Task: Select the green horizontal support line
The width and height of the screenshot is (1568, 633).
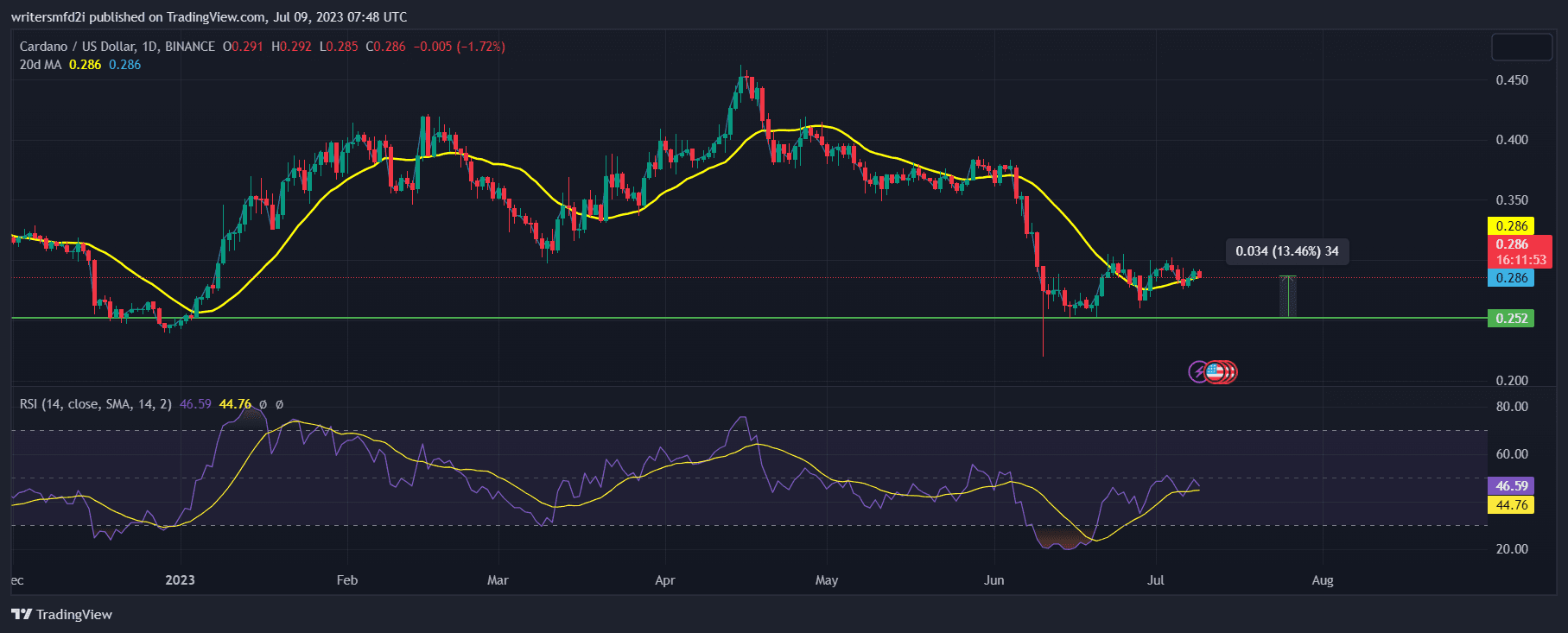Action: [x=605, y=318]
